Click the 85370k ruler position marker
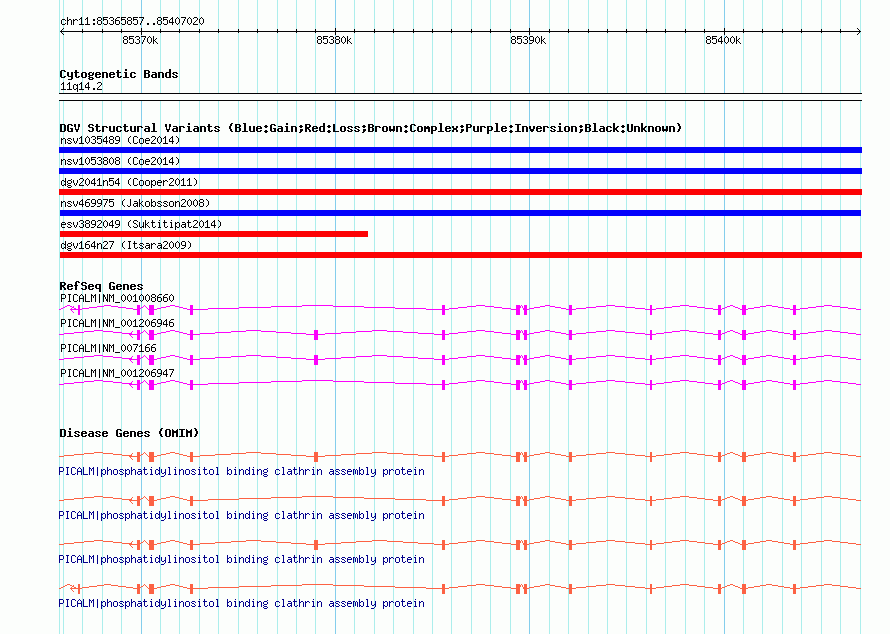Screen dimensions: 890x634 point(140,41)
